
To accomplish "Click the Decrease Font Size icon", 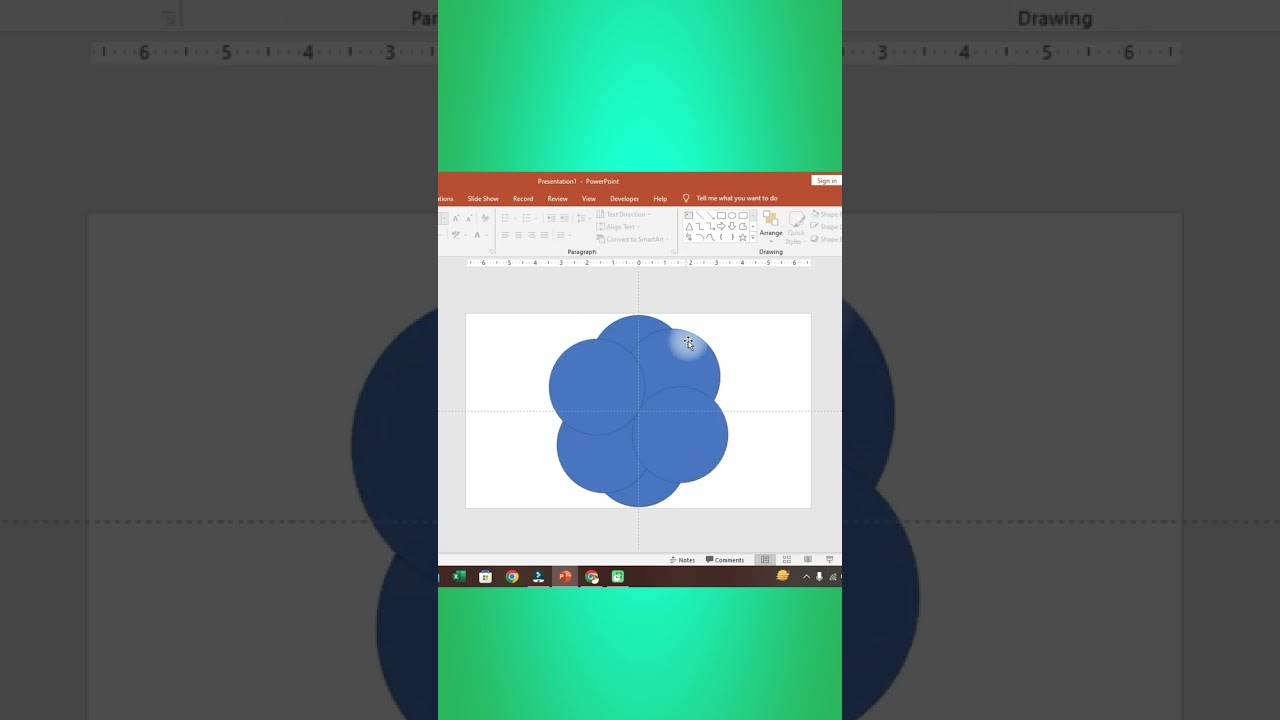I will click(x=469, y=218).
